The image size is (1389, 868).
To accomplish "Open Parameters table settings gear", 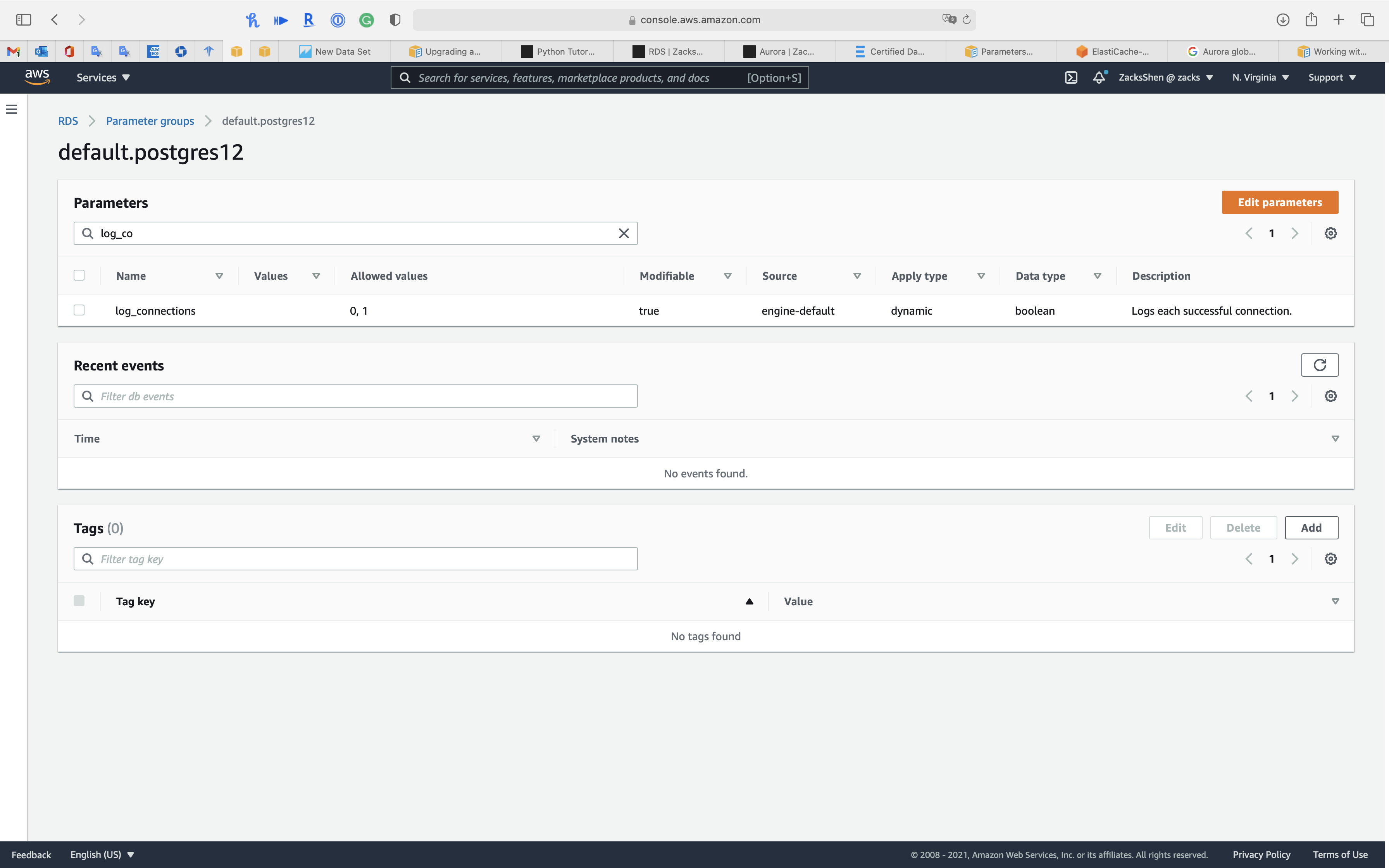I will pos(1330,233).
